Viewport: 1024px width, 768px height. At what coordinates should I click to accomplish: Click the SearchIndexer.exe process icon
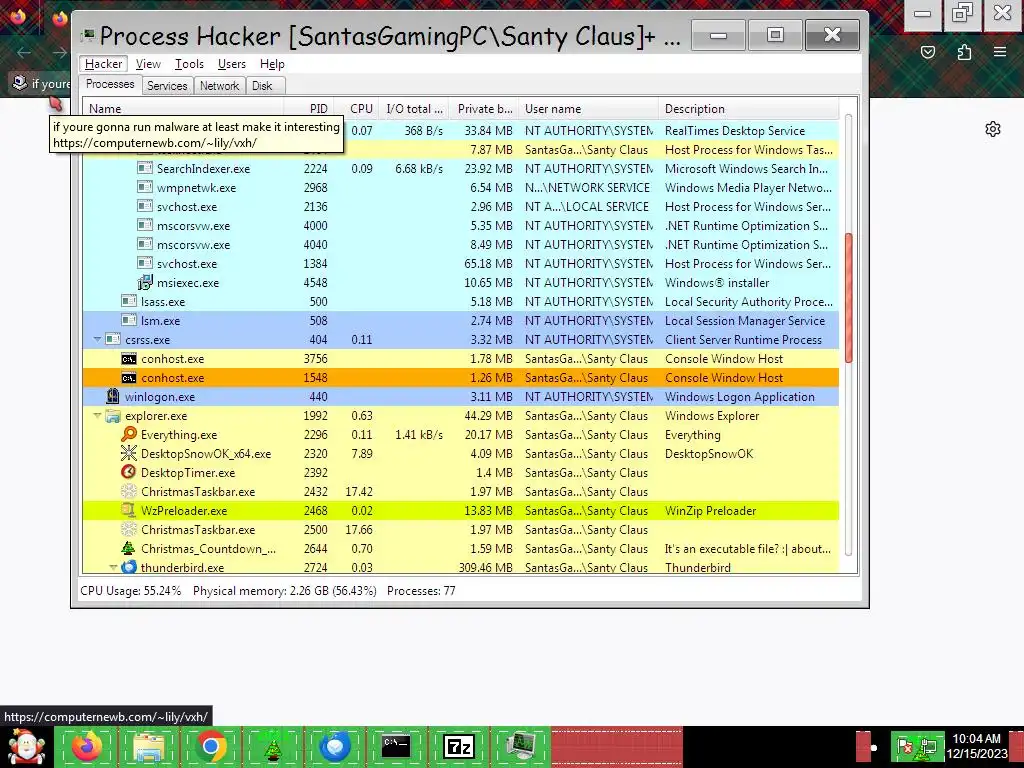[x=144, y=168]
